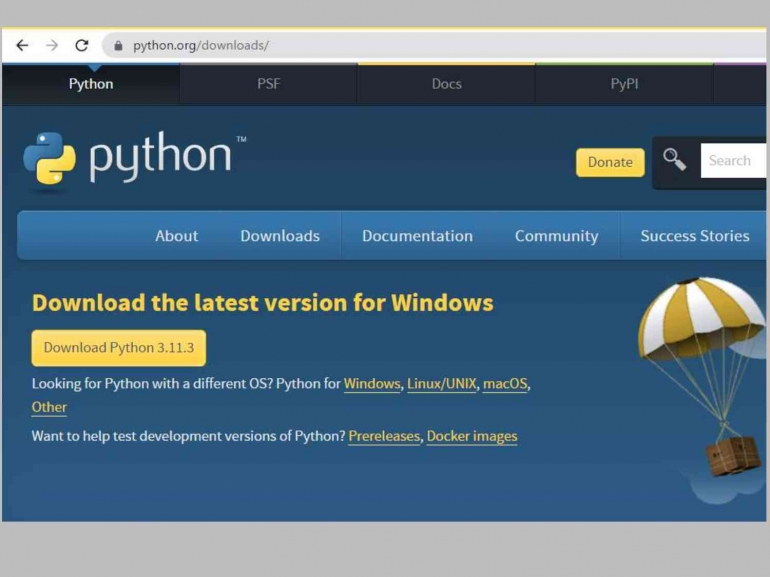The height and width of the screenshot is (577, 770).
Task: Follow the macOS download link
Action: (505, 384)
